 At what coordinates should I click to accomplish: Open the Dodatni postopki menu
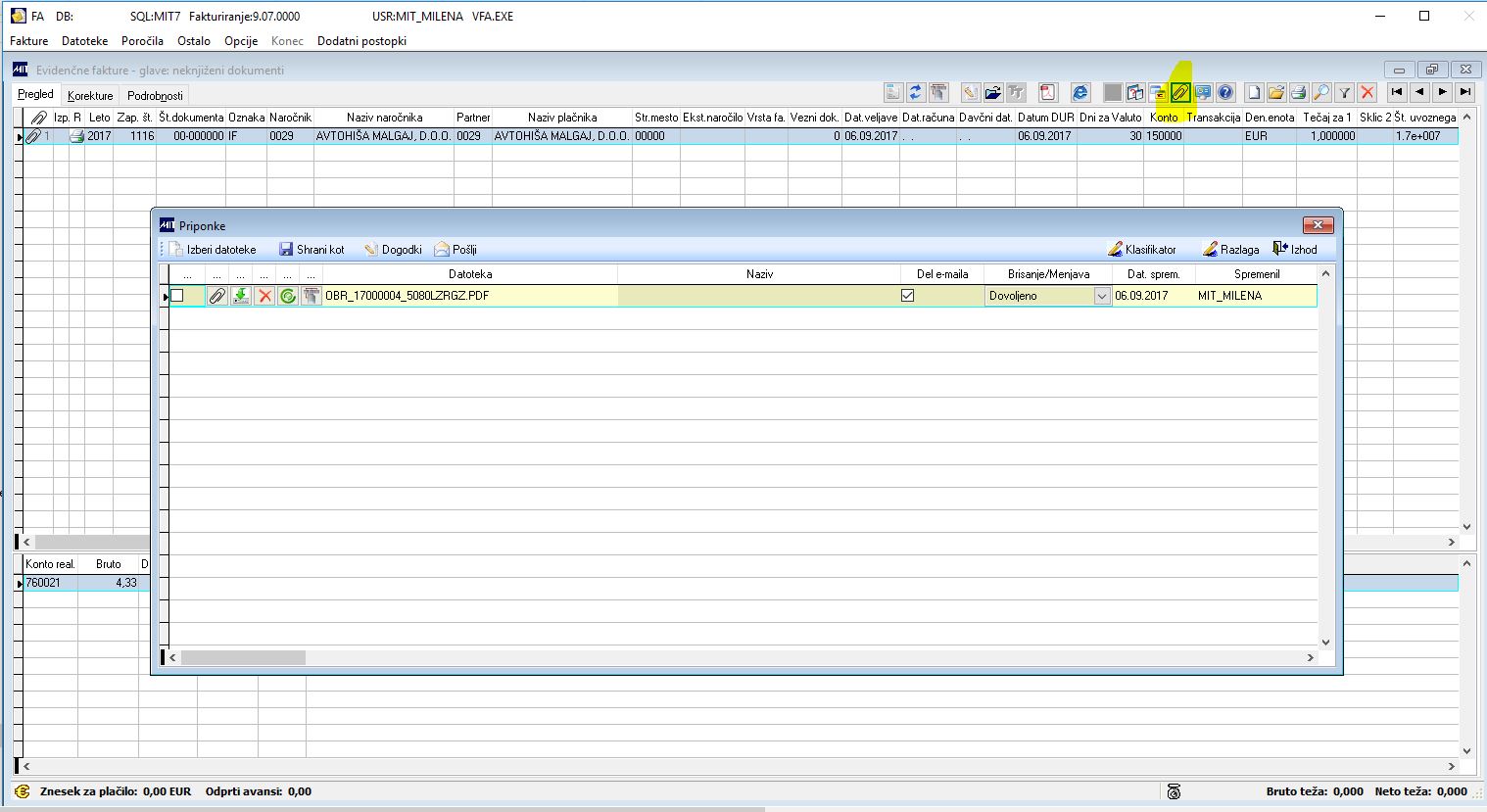[361, 41]
